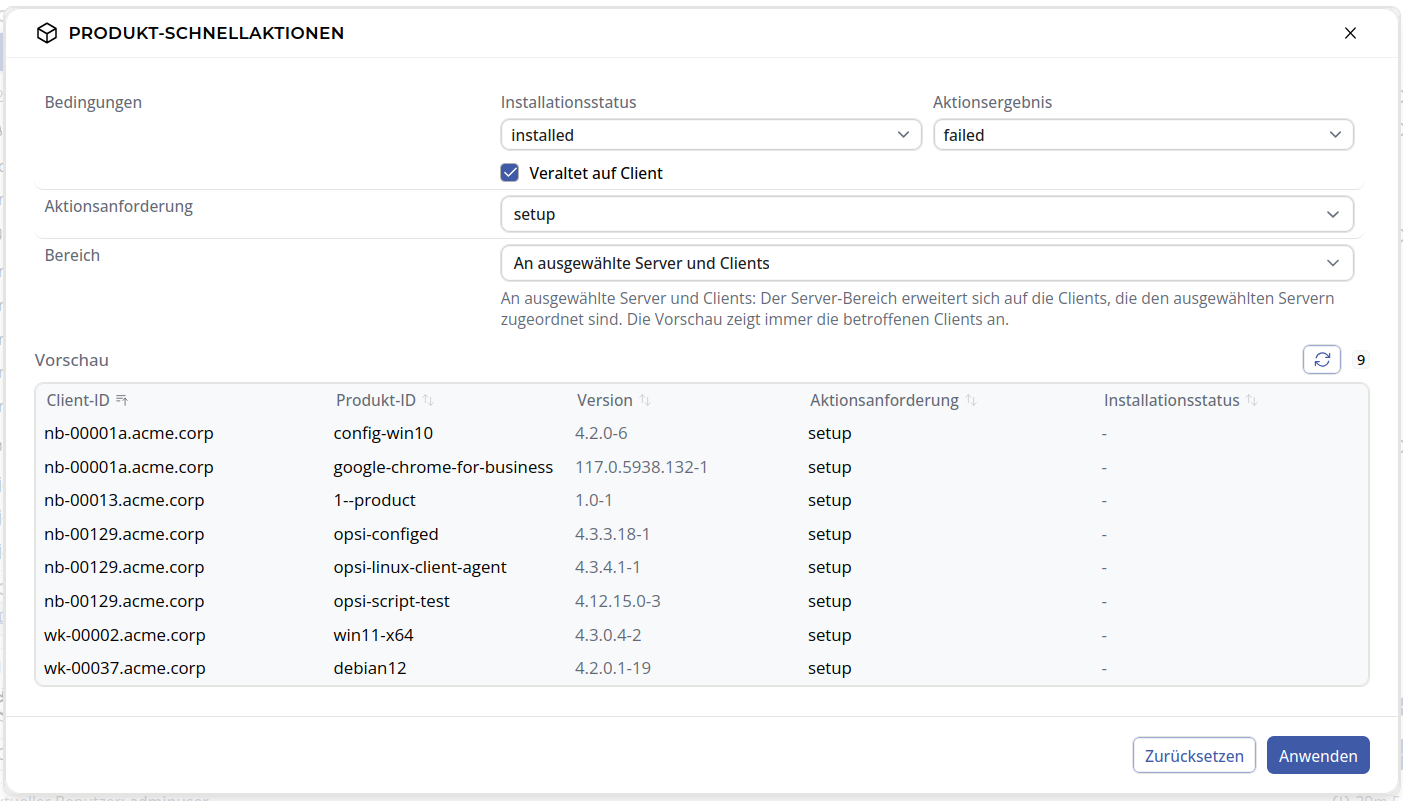Close the Produkt-Schnellaktionen dialog
Viewport: 1403px width, 801px height.
click(x=1350, y=33)
